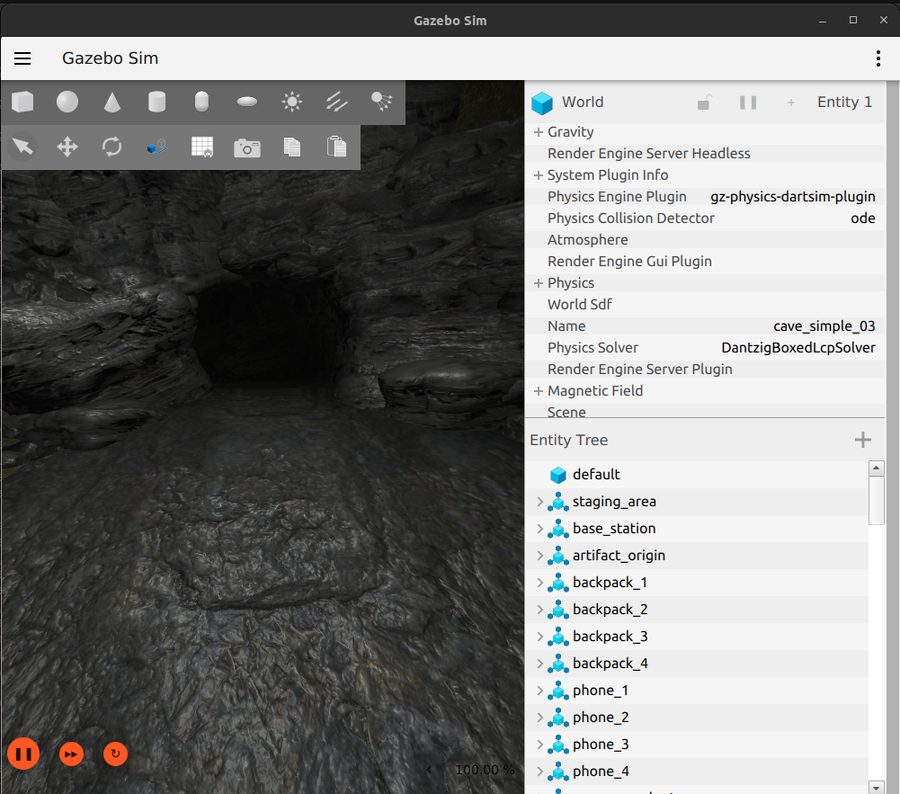Image resolution: width=900 pixels, height=794 pixels.
Task: Pause the simulation with orange button
Action: [x=24, y=754]
